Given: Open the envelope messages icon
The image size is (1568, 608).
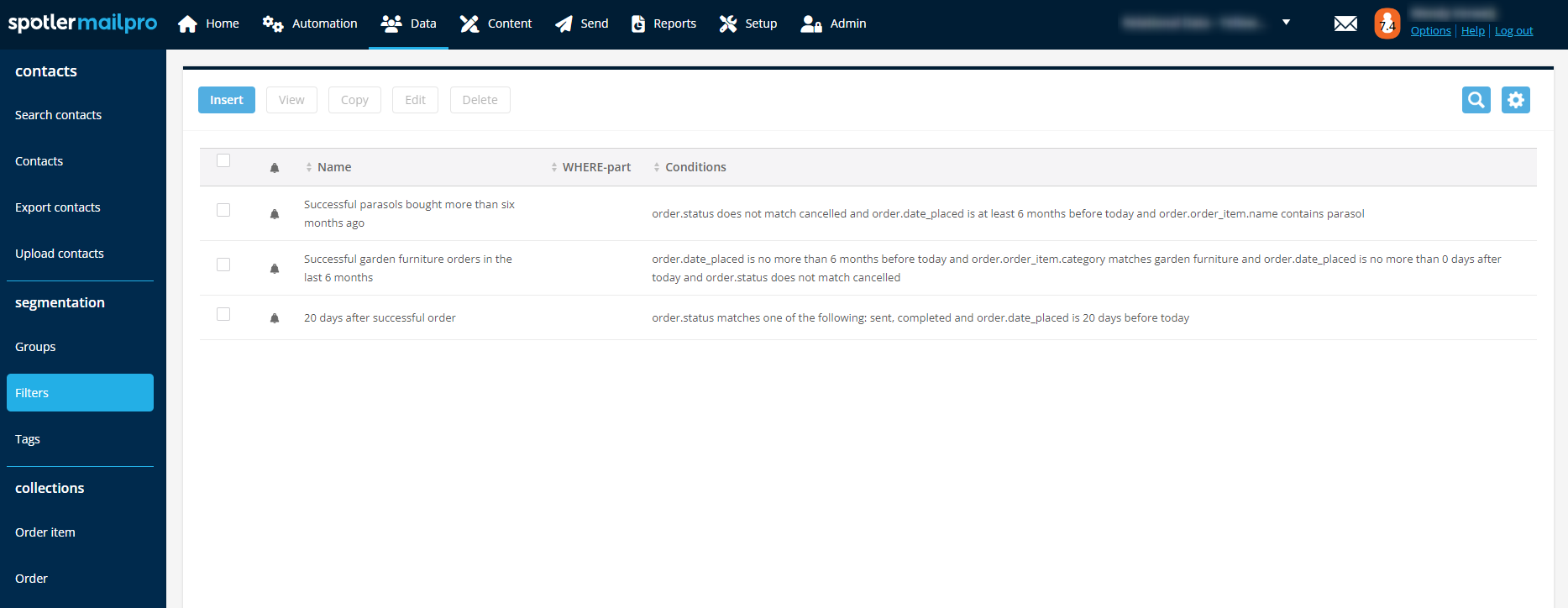Looking at the screenshot, I should pos(1345,24).
